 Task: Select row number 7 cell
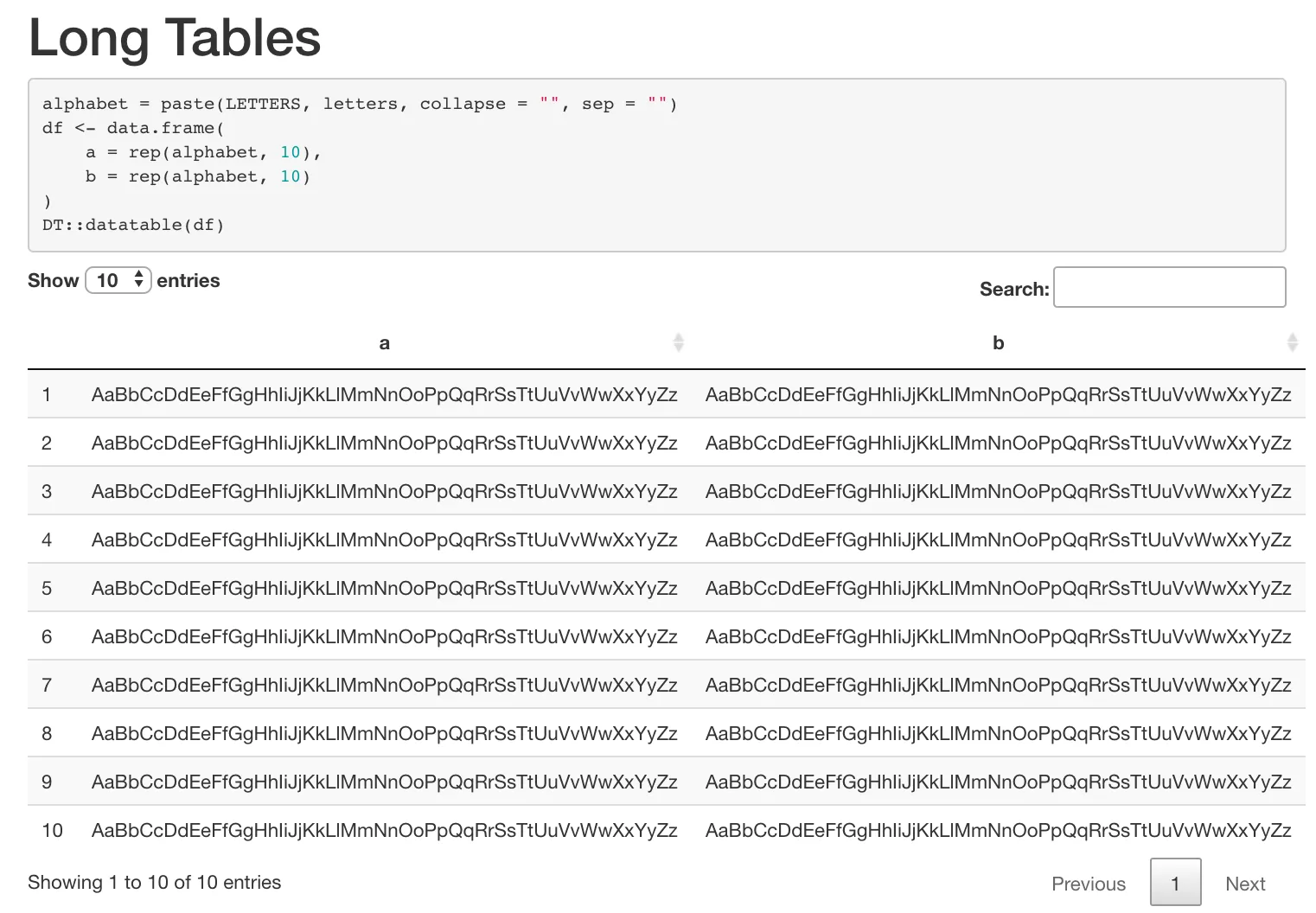click(x=47, y=686)
